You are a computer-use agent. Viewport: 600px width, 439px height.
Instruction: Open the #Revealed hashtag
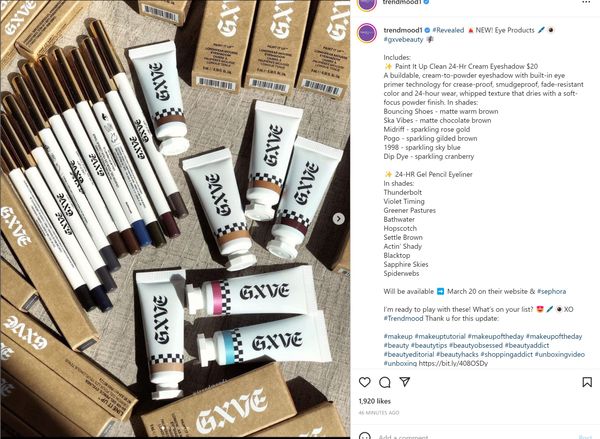pyautogui.click(x=448, y=30)
